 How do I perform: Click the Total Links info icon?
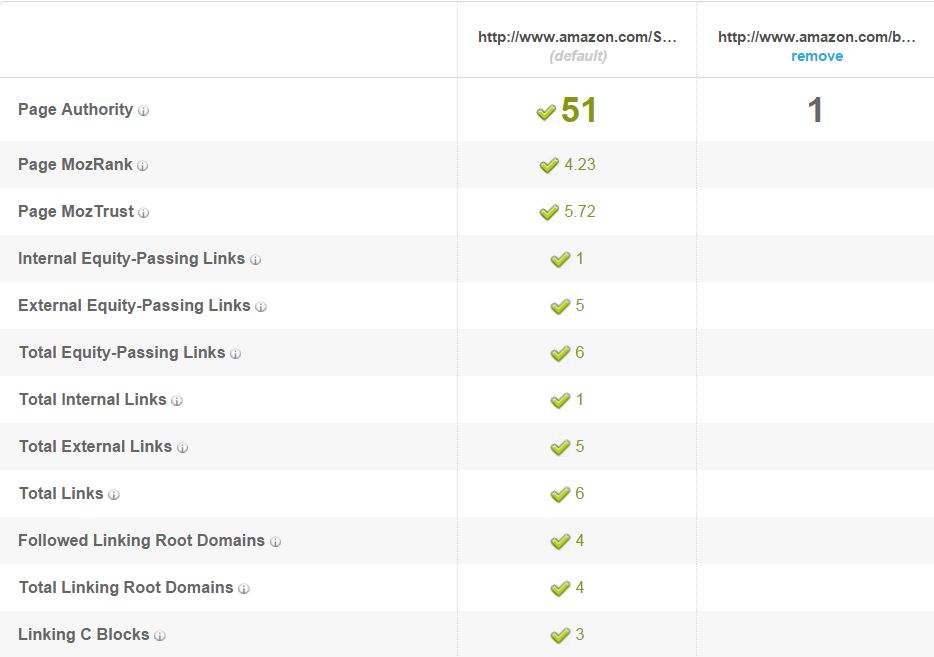[x=113, y=494]
